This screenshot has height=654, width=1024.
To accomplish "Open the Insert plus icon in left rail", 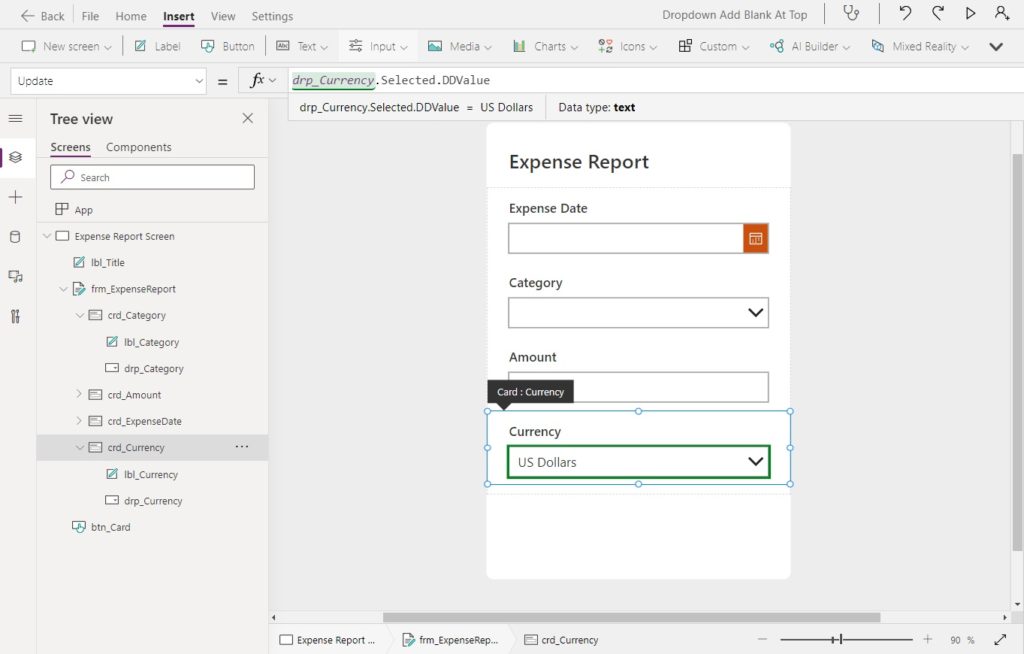I will (x=16, y=197).
